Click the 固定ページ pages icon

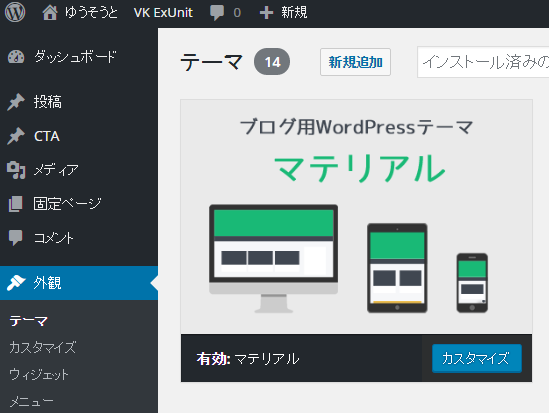[16, 204]
